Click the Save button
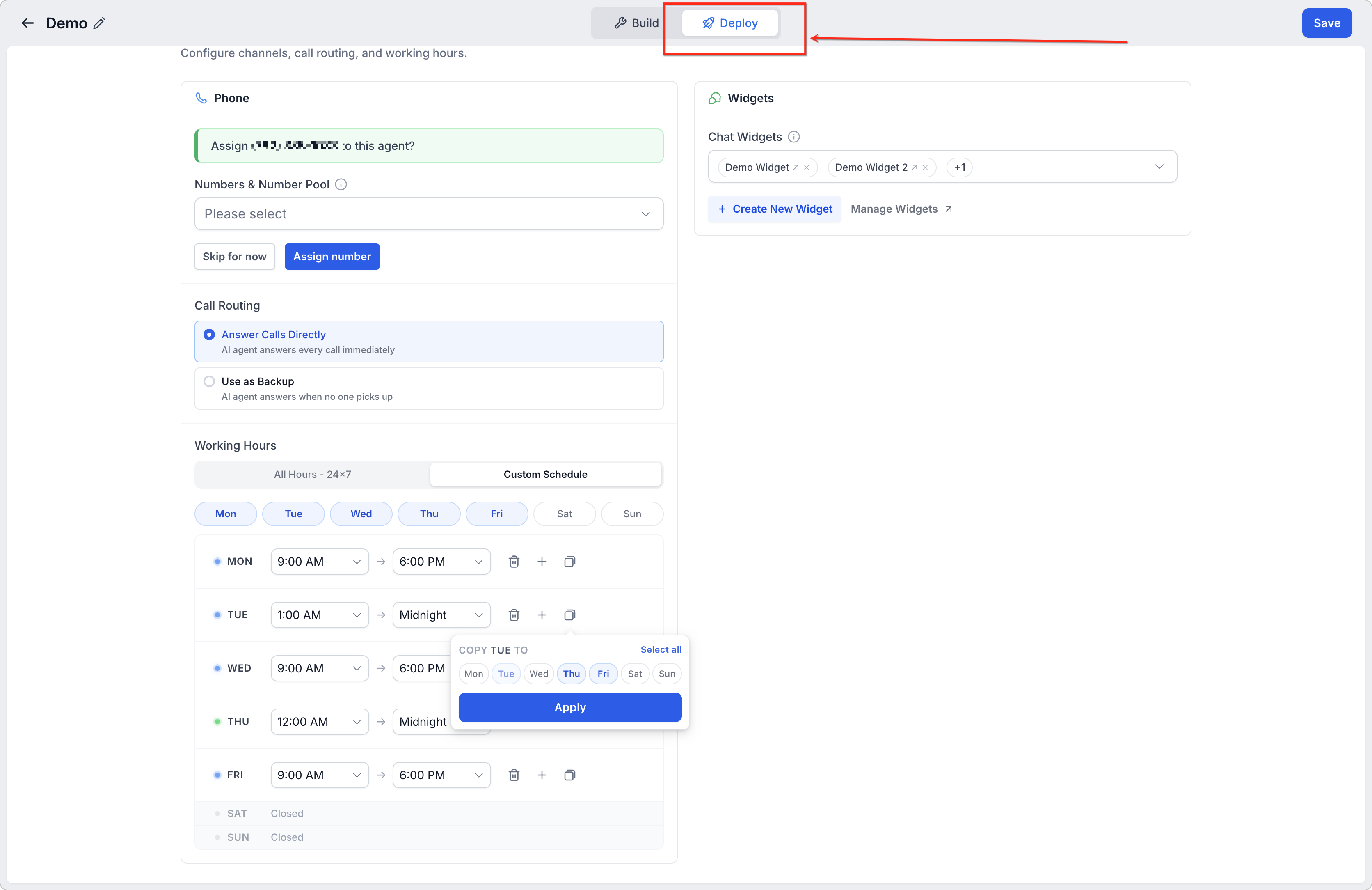This screenshot has width=1372, height=890. click(x=1326, y=23)
